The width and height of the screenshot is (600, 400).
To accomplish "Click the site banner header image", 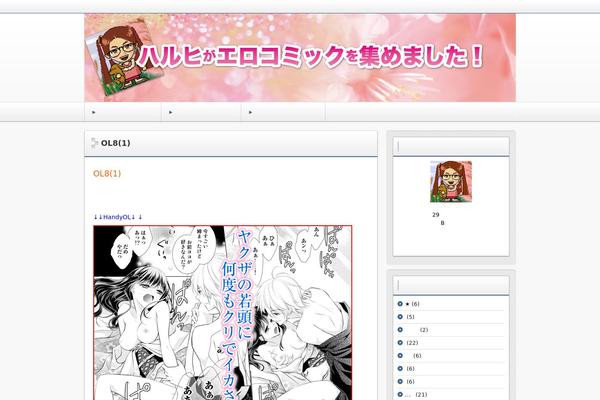I will 300,58.
